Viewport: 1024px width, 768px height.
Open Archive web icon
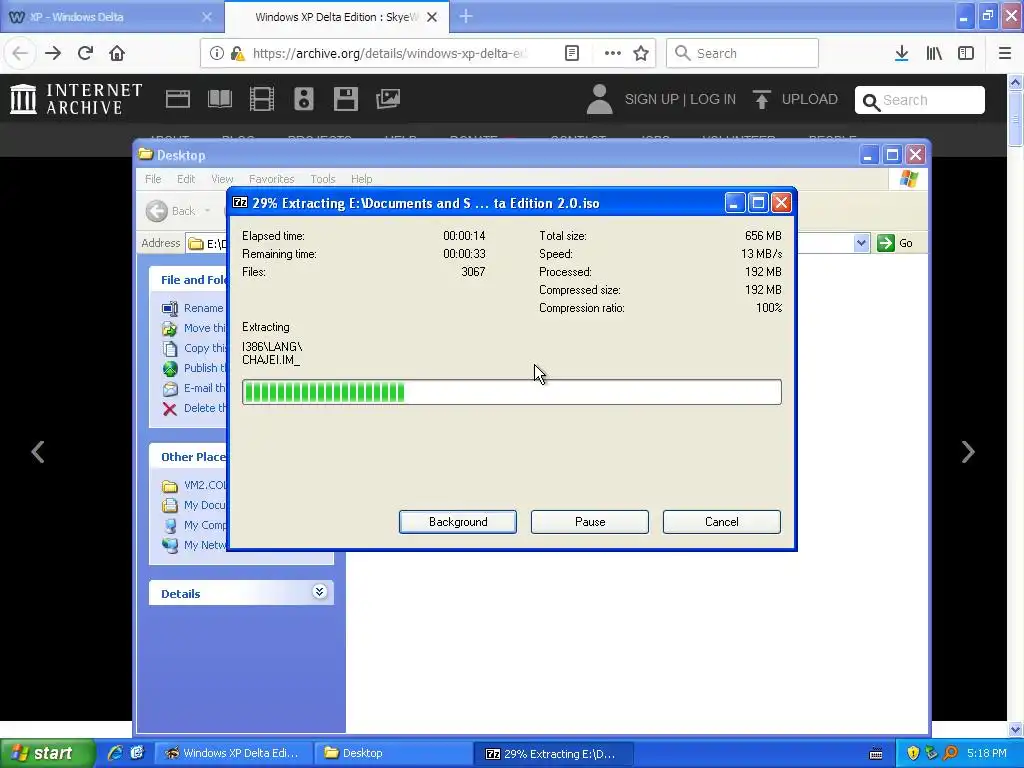click(x=178, y=99)
